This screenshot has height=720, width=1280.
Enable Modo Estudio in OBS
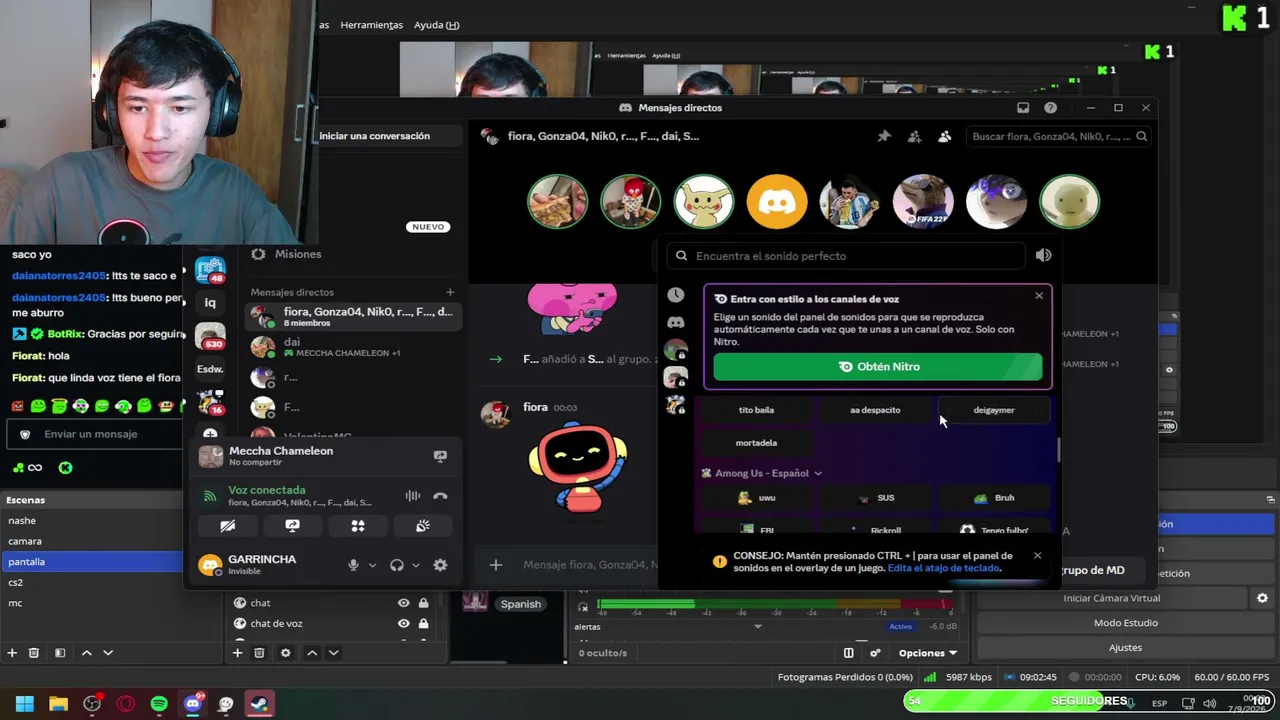(1125, 623)
